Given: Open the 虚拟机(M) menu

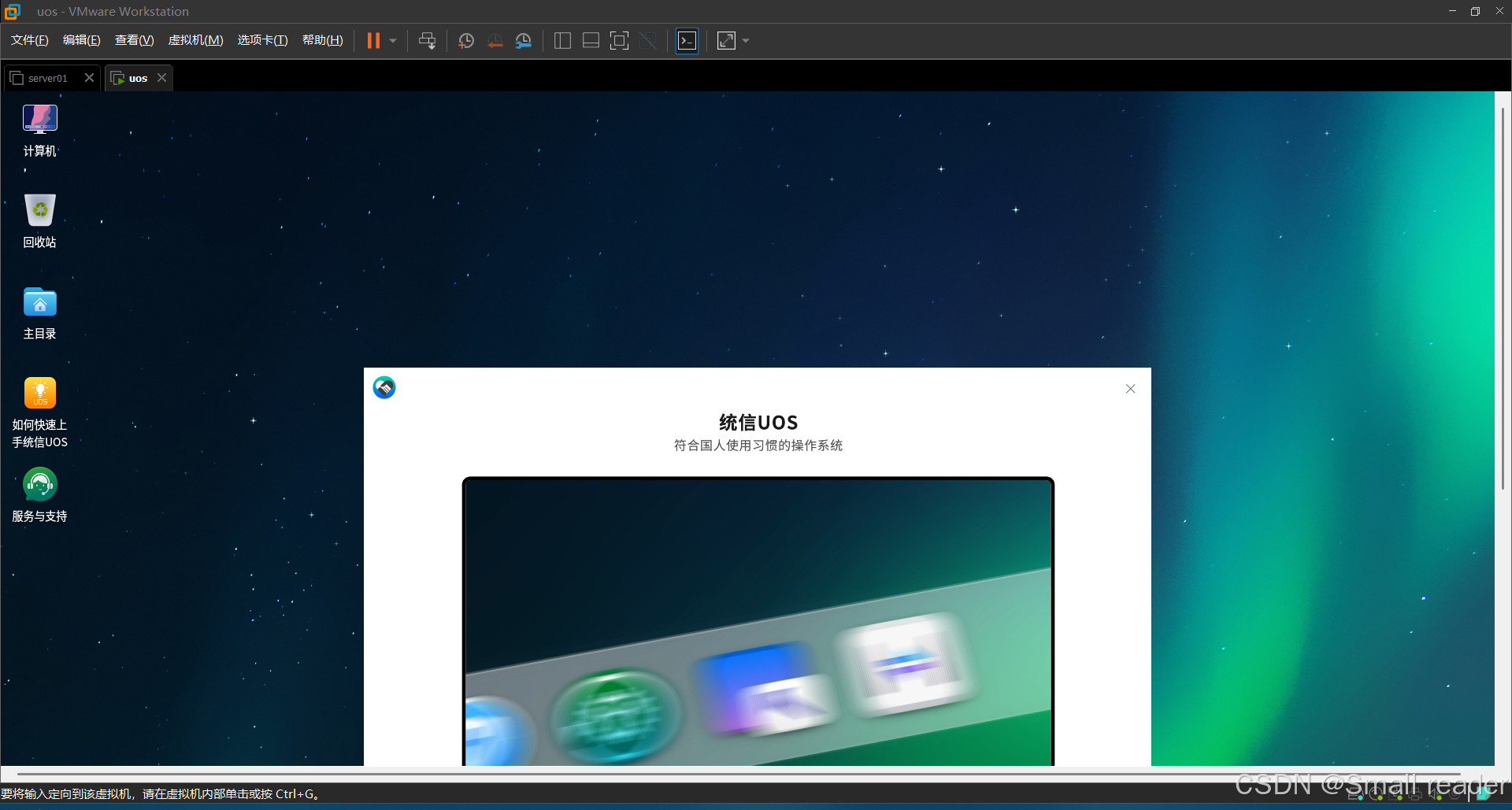Looking at the screenshot, I should [x=196, y=40].
